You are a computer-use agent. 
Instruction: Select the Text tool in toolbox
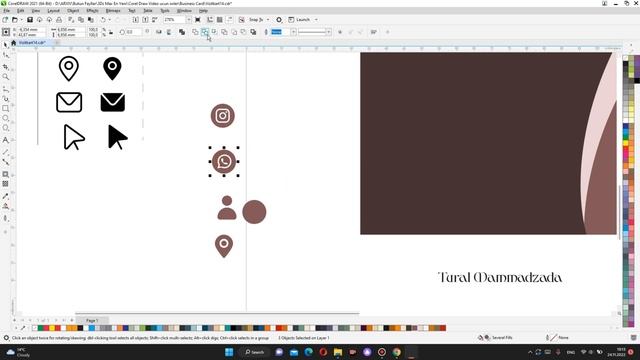(6, 140)
